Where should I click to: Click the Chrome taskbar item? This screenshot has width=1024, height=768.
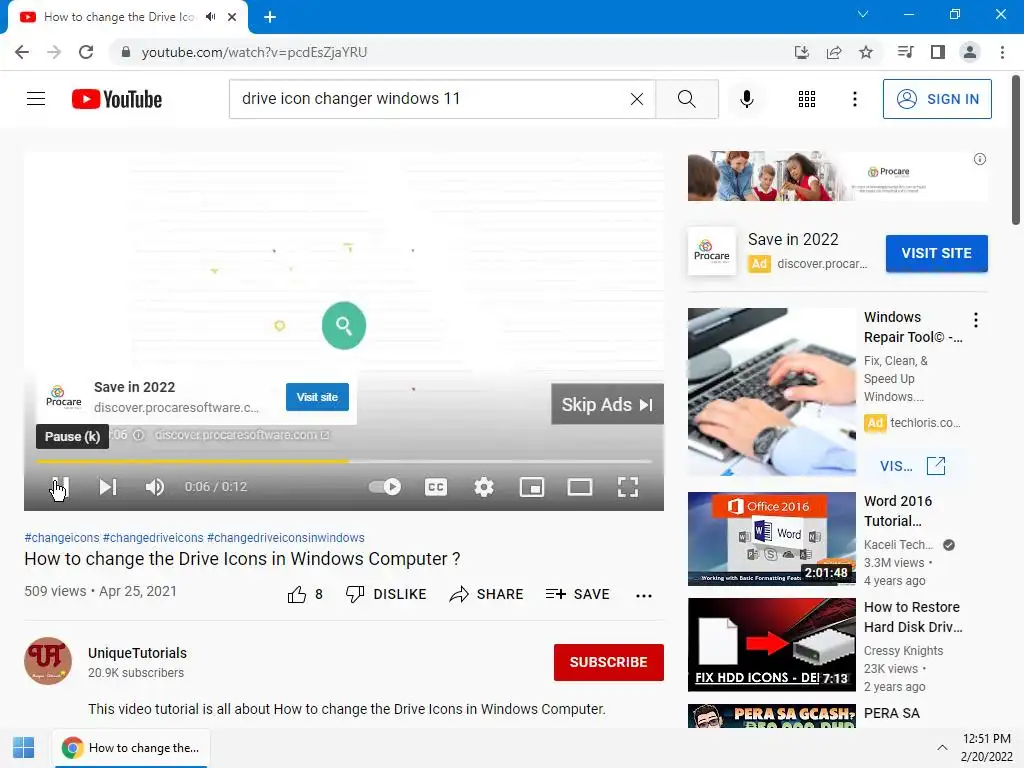click(131, 748)
